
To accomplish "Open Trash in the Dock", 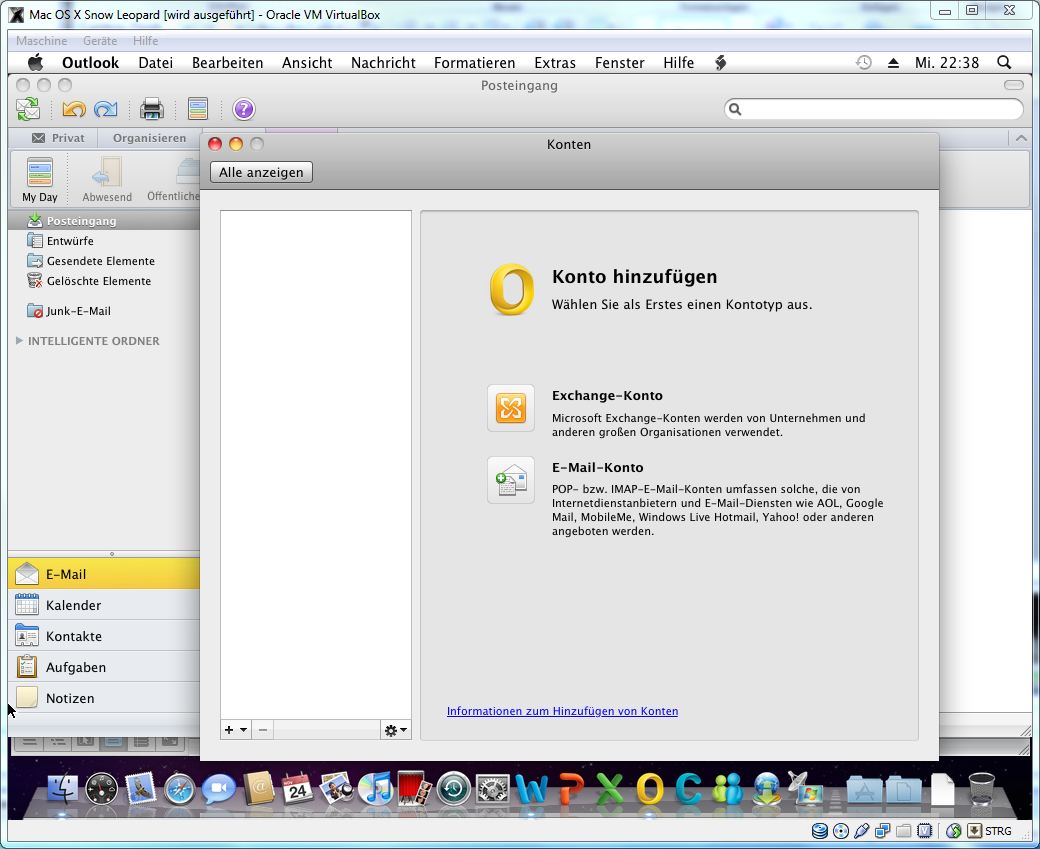I will (982, 789).
